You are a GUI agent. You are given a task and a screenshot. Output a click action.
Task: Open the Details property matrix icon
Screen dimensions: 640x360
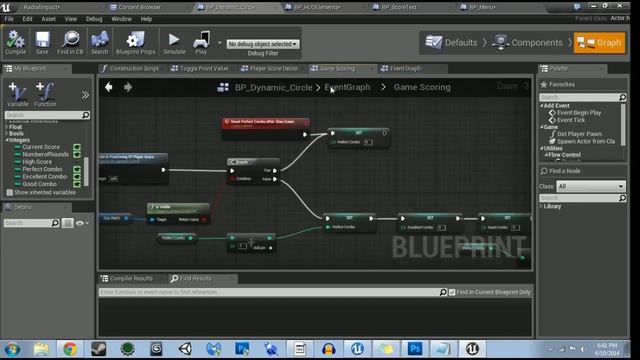tap(68, 223)
